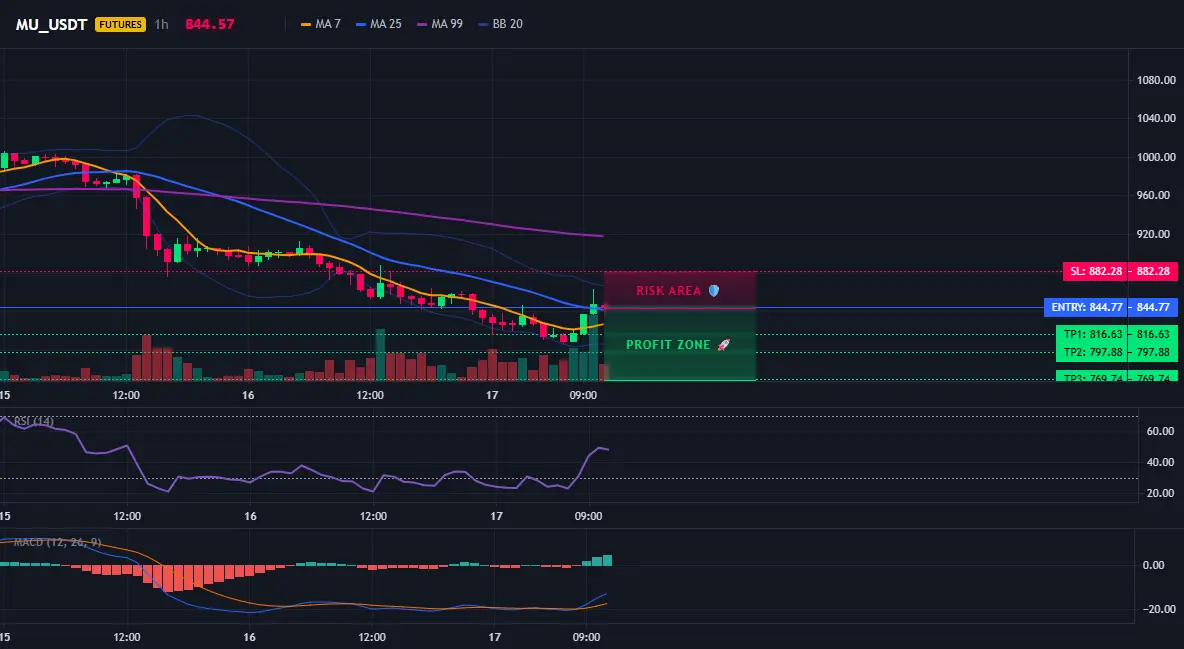Click -20.00 on the MACD axis

[x=1159, y=609]
